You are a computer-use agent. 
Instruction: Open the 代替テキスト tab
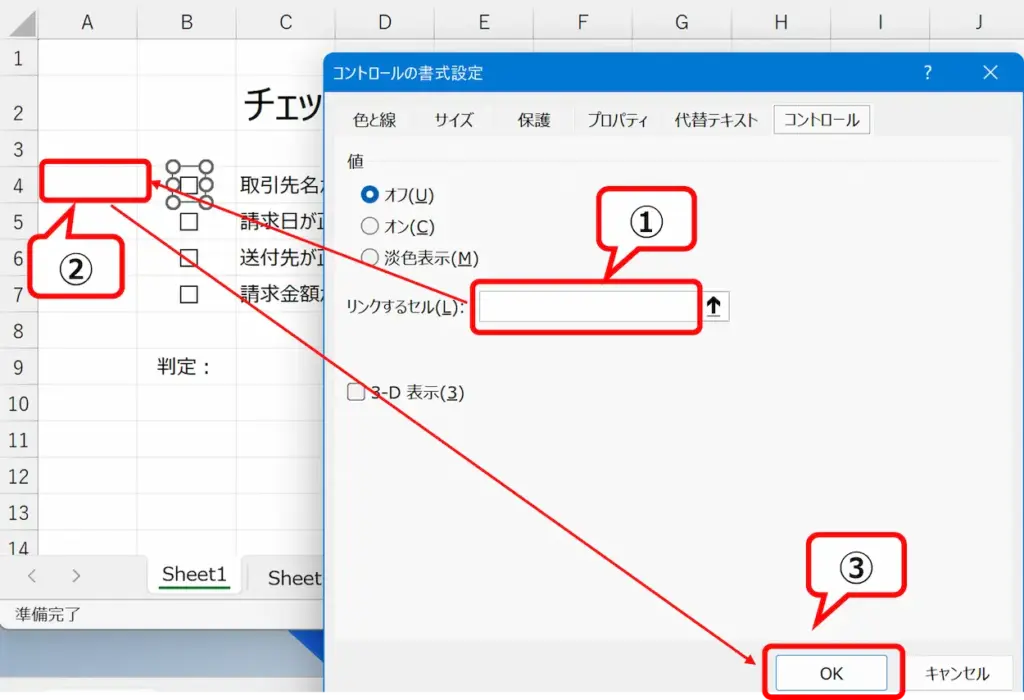point(716,119)
